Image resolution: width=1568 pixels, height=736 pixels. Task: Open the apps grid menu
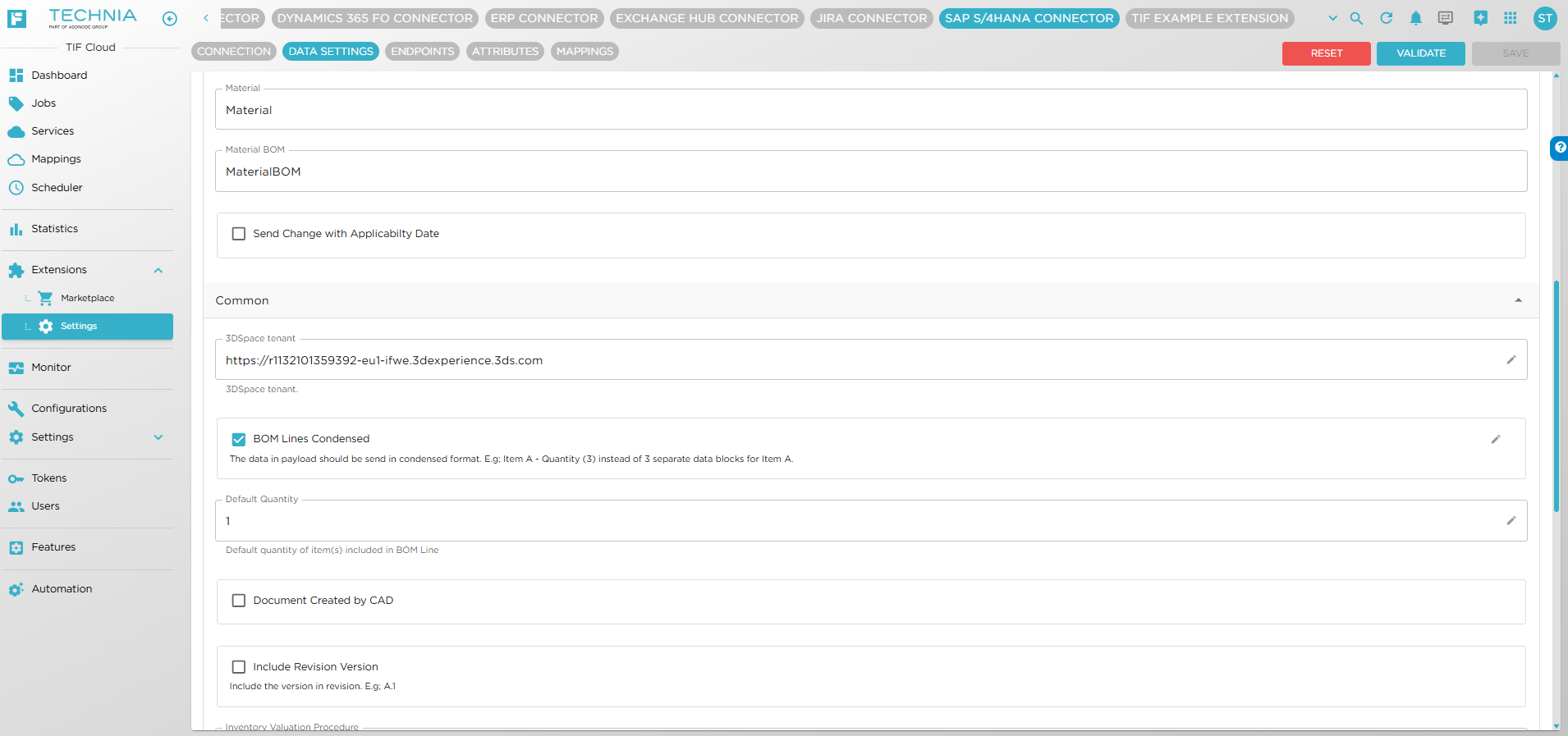[1510, 18]
